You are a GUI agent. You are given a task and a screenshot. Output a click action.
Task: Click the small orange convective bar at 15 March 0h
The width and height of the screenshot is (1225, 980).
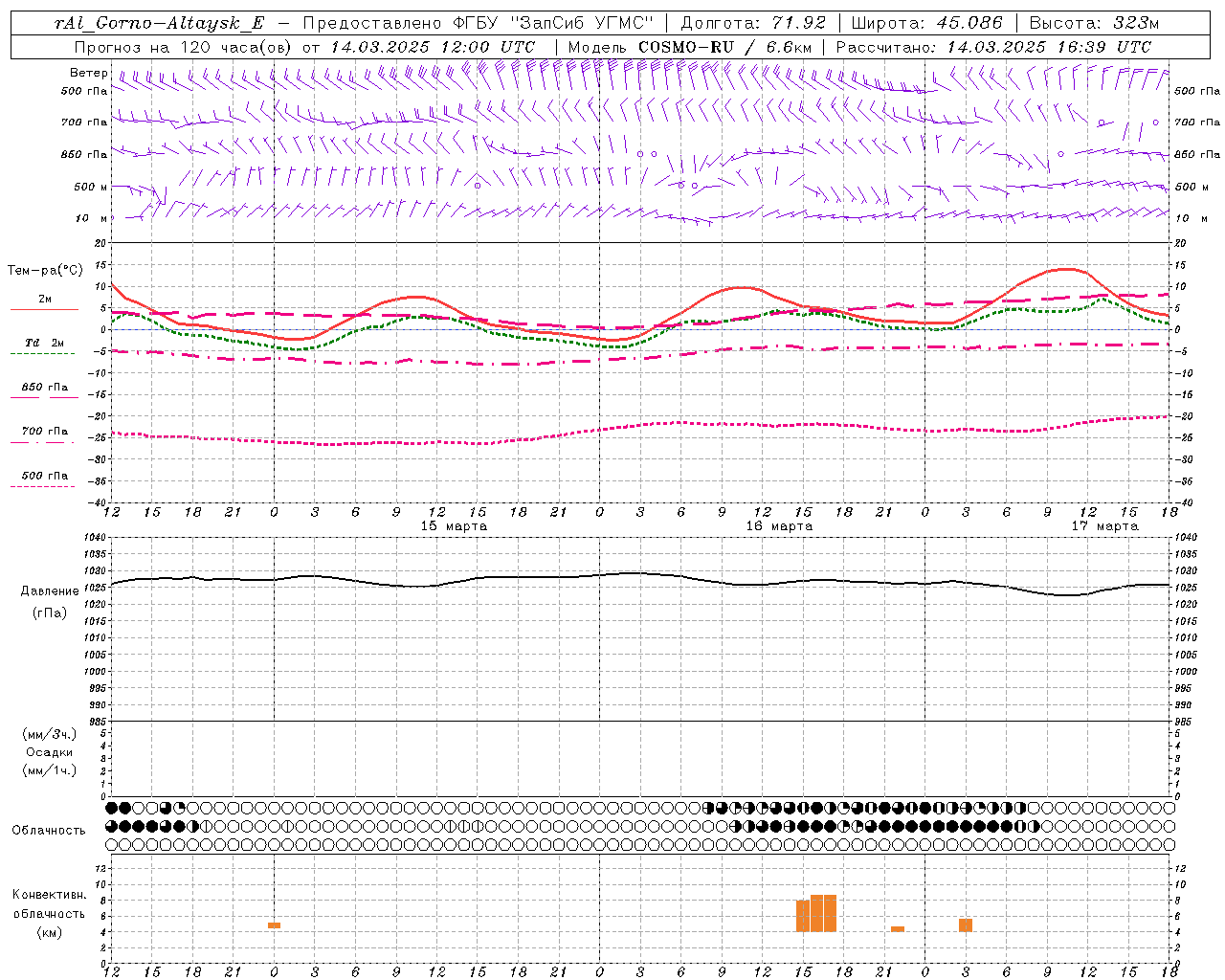click(x=274, y=925)
